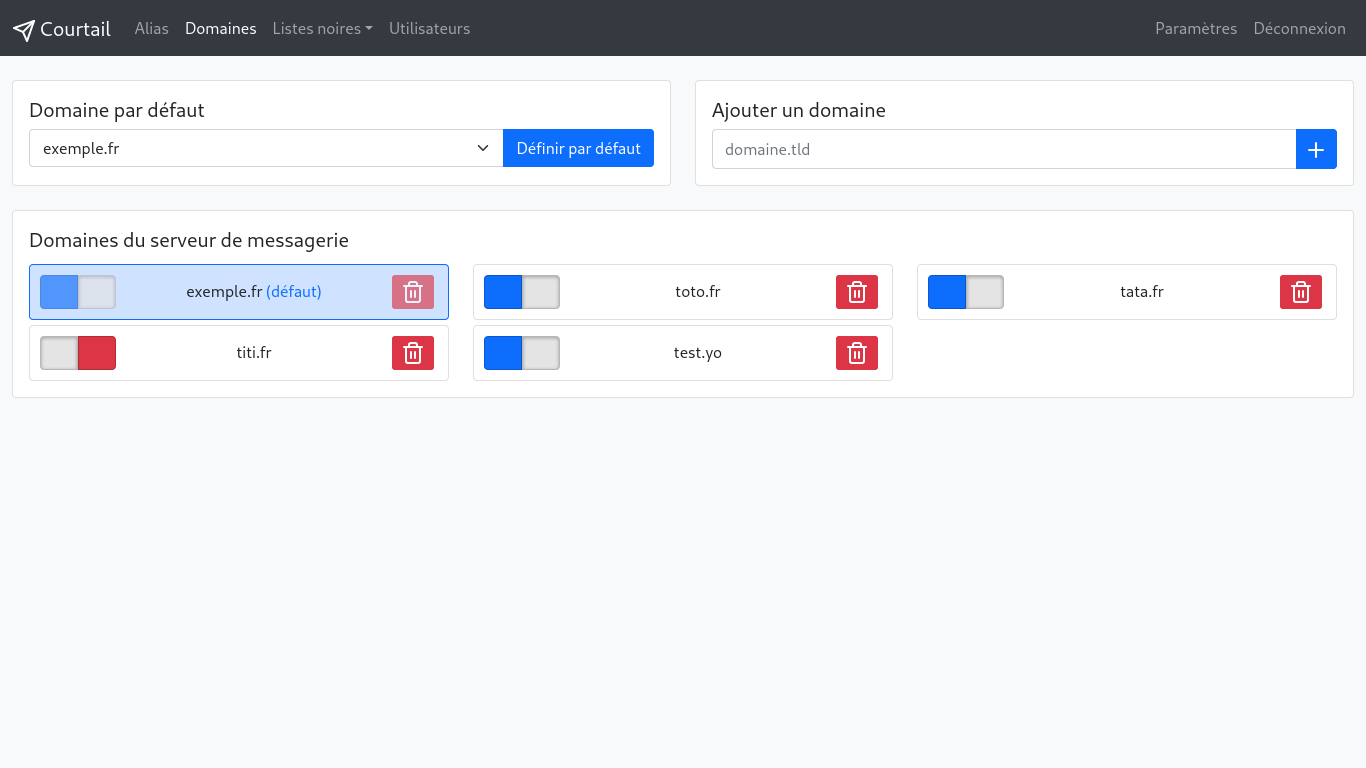This screenshot has width=1366, height=768.
Task: Delete the toto.fr domain with its trash icon
Action: click(857, 292)
